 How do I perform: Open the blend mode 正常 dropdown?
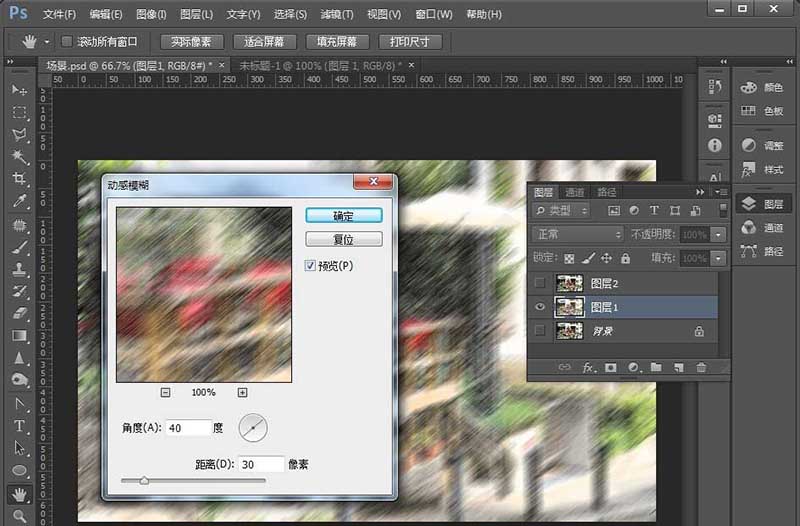[x=578, y=235]
